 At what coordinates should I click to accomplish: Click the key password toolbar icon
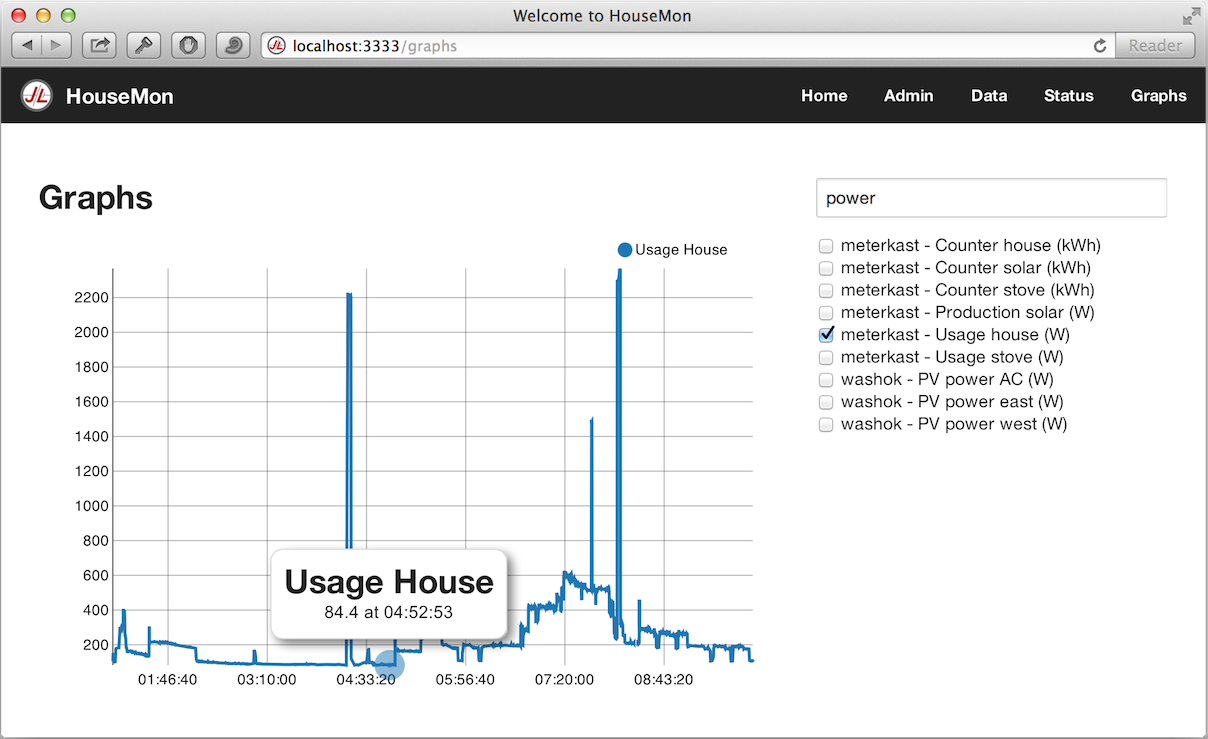point(145,45)
